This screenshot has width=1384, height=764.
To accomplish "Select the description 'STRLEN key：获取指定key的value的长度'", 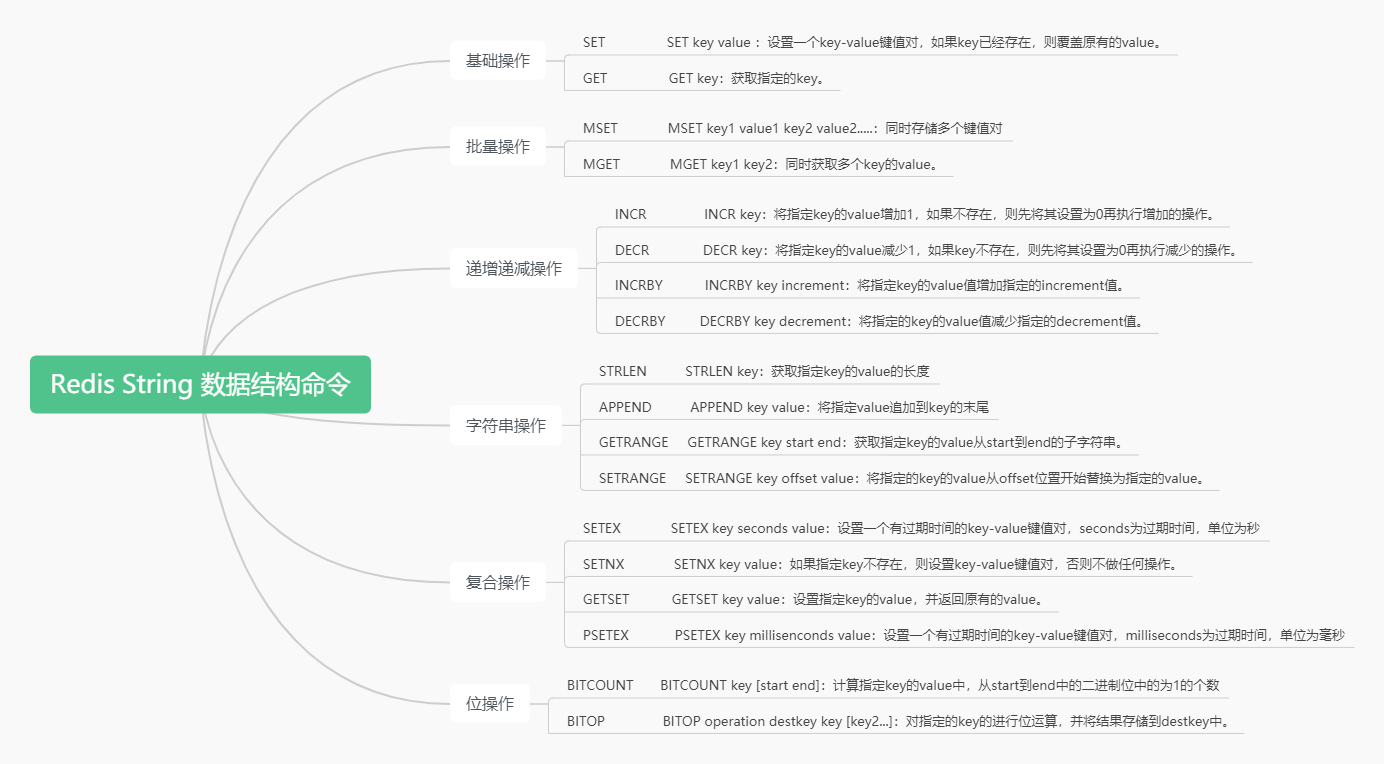I will [808, 371].
